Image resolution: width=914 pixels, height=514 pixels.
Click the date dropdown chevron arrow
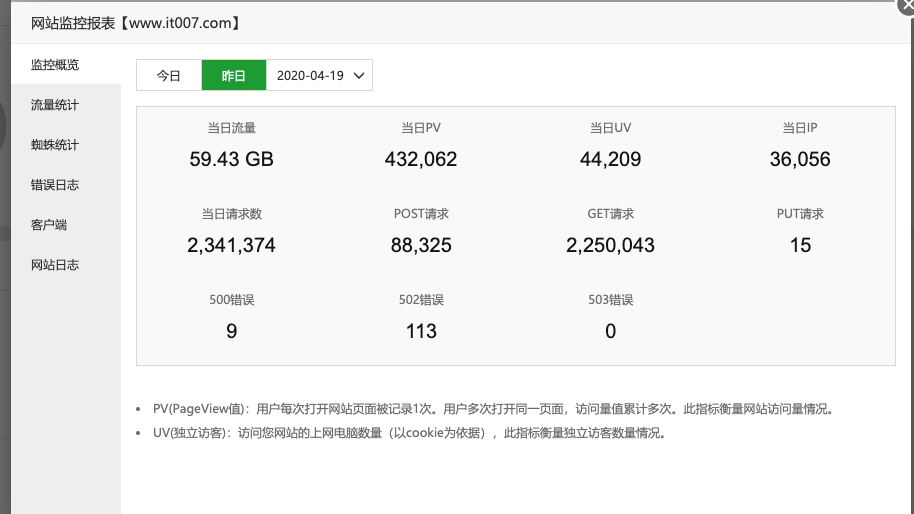point(359,76)
